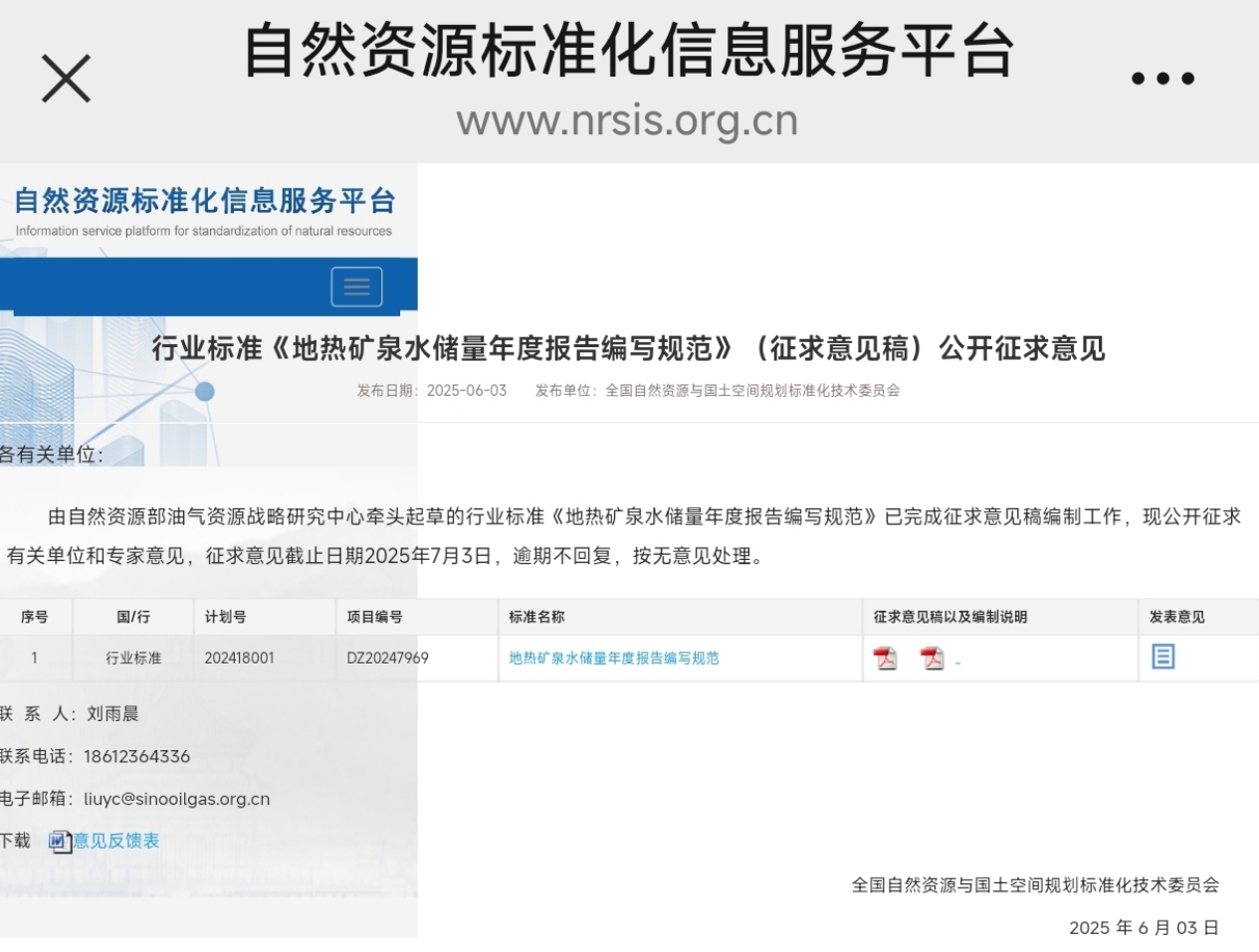Click the 发布日期 2025-06-03 text

tap(432, 391)
